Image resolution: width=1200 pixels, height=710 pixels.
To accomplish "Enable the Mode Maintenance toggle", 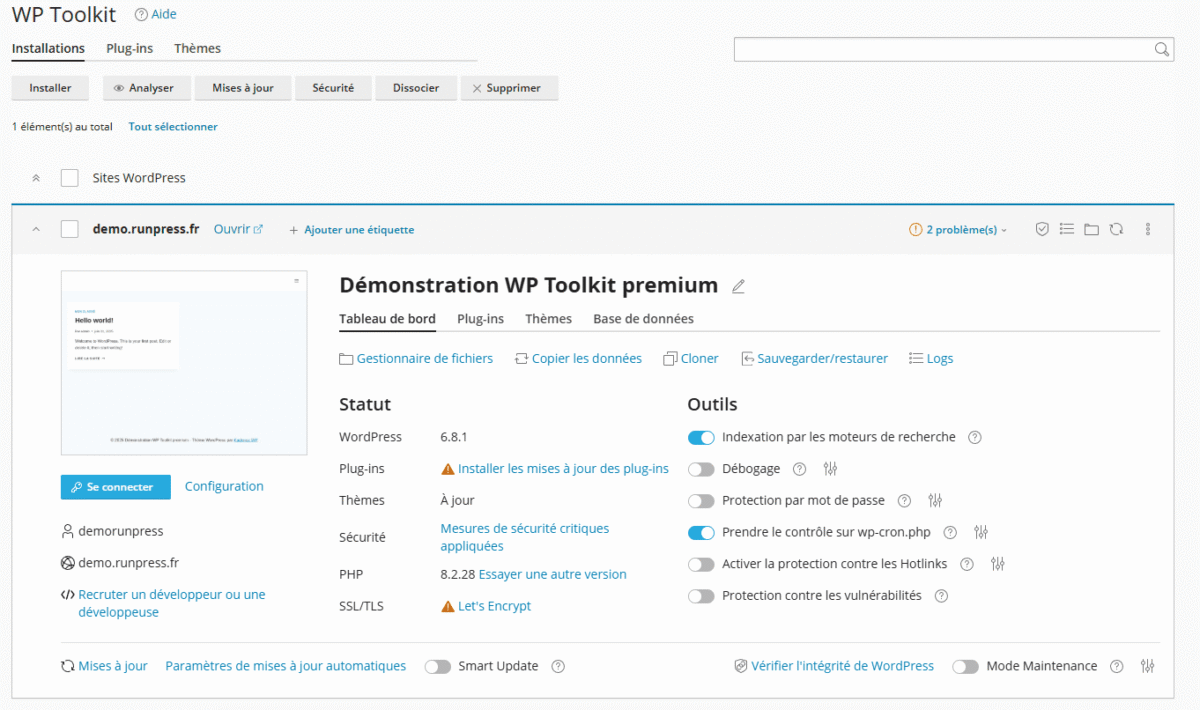I will pos(965,667).
